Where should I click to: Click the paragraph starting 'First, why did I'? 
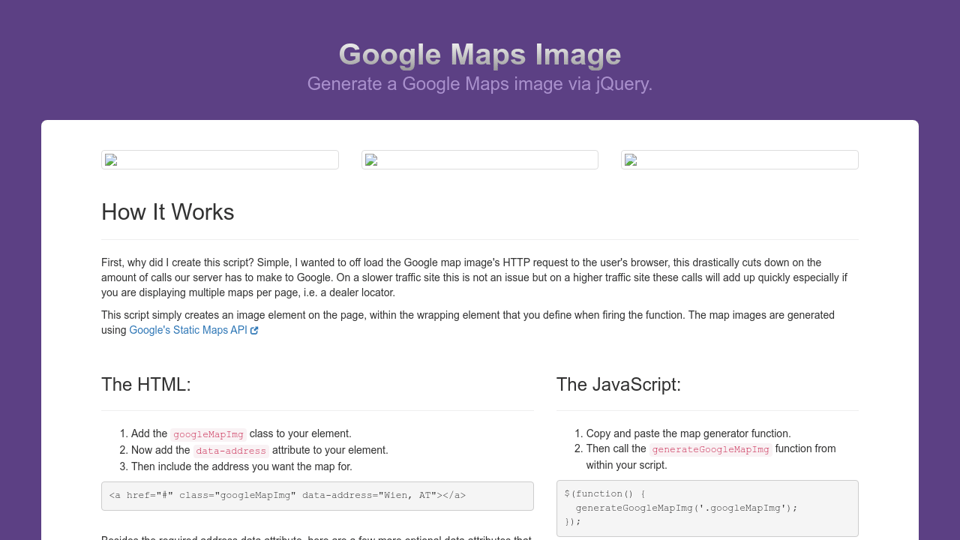[x=474, y=277]
